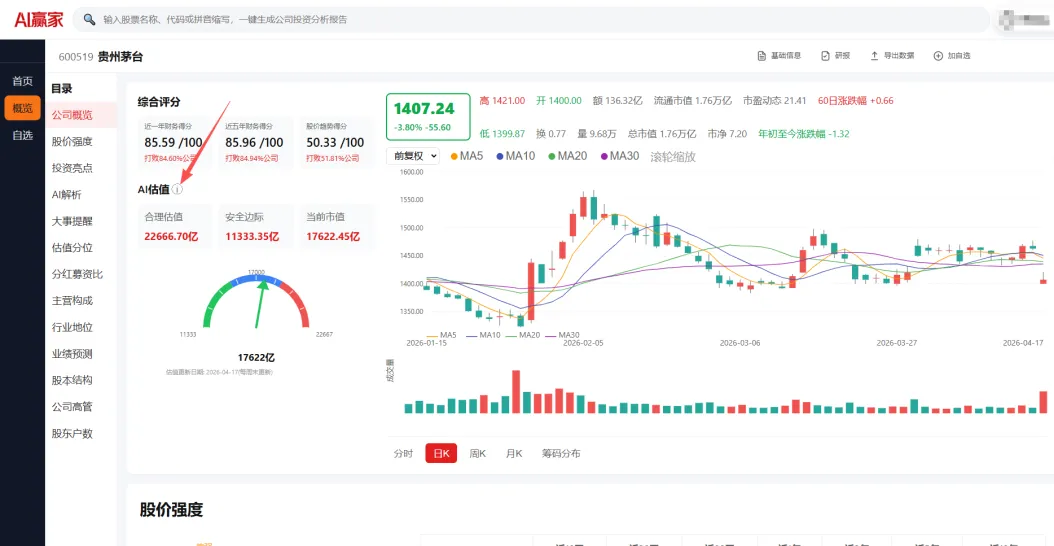
Task: Switch chart to 周K view
Action: 478,453
